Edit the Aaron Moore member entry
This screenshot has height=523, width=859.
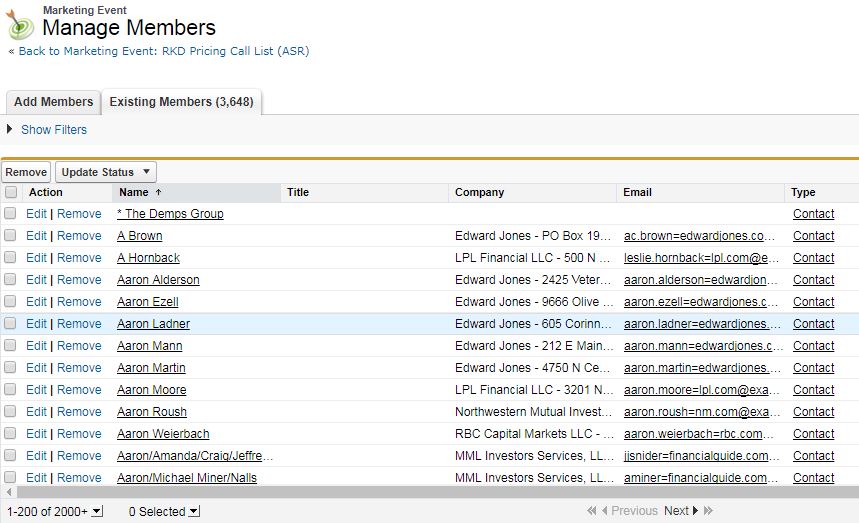click(36, 390)
